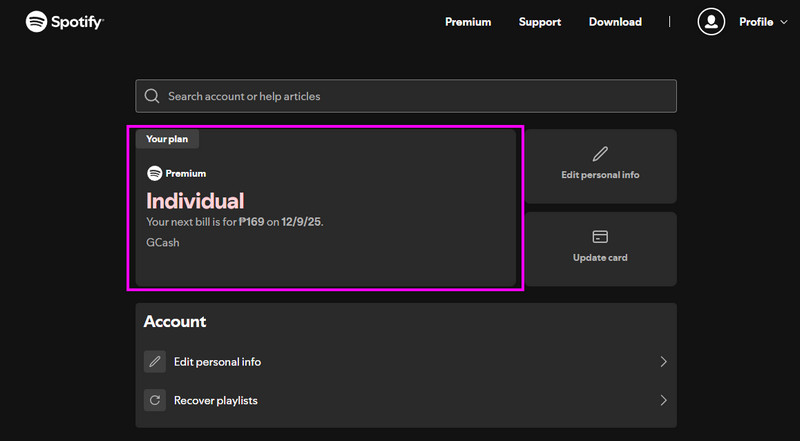Click the Profile label in the header
The height and width of the screenshot is (441, 800).
(x=755, y=22)
